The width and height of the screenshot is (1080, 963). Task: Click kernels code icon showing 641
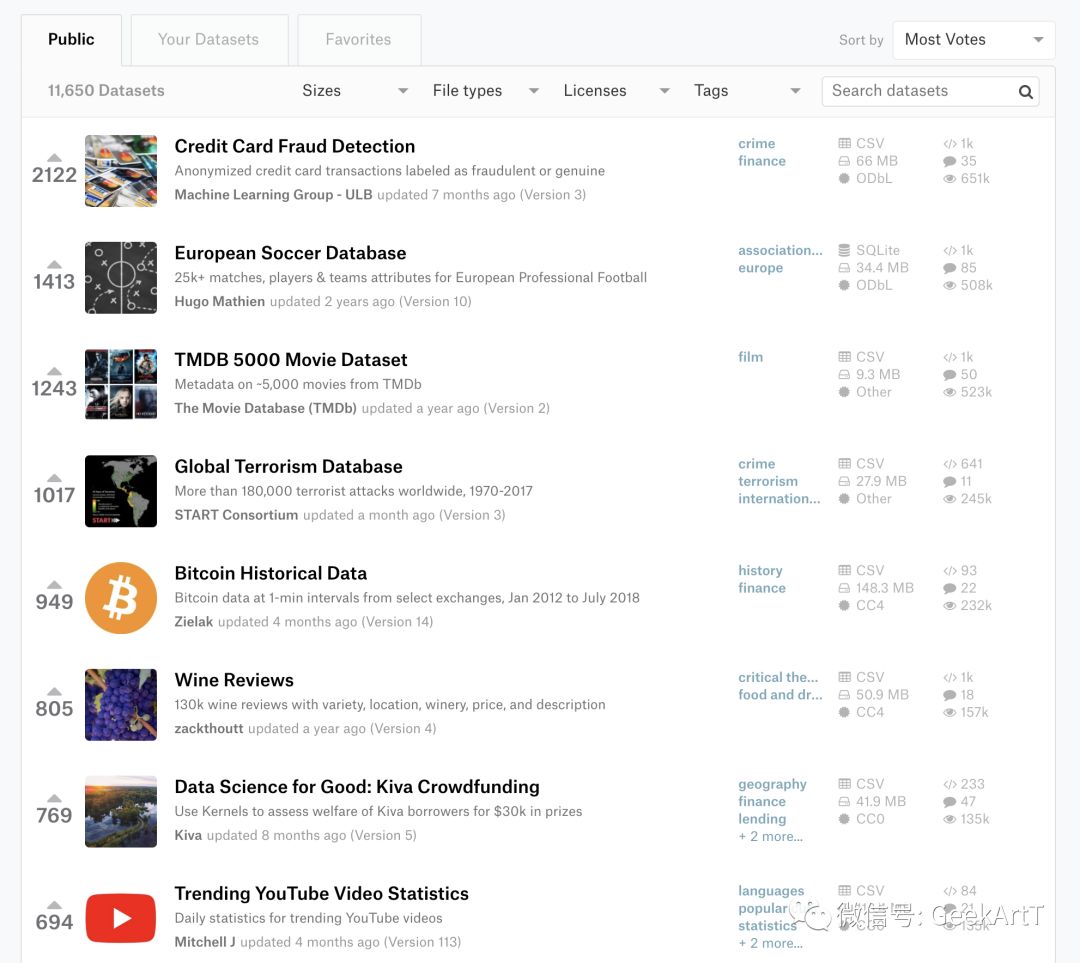950,464
